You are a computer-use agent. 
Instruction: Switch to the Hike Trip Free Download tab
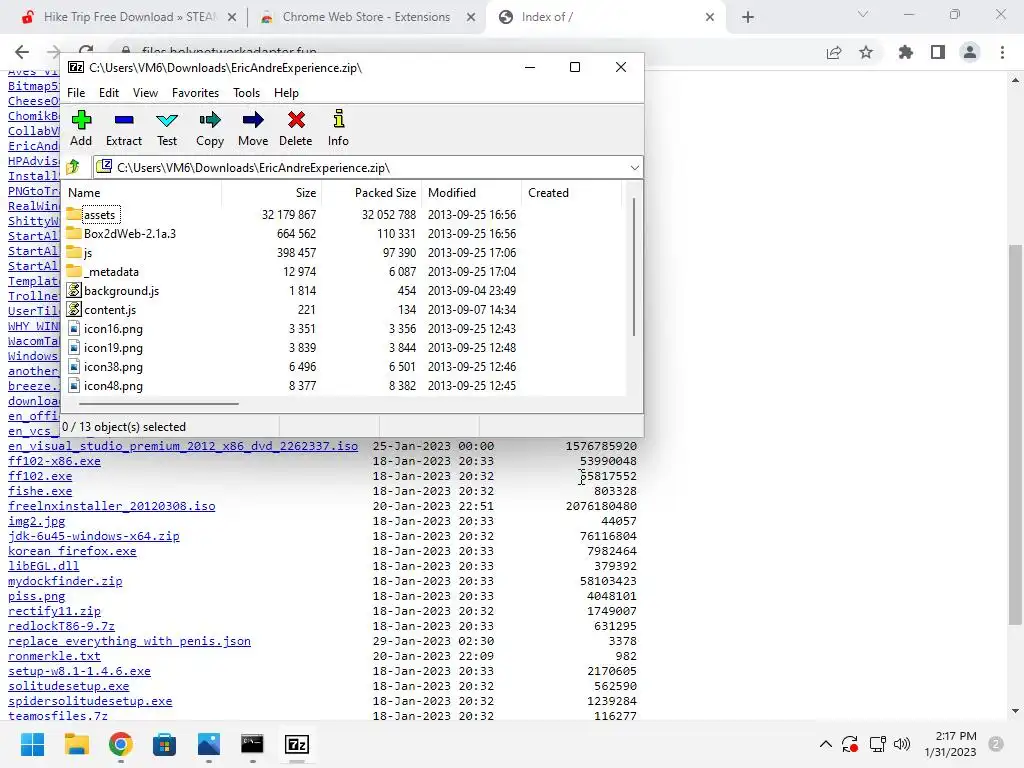point(128,17)
